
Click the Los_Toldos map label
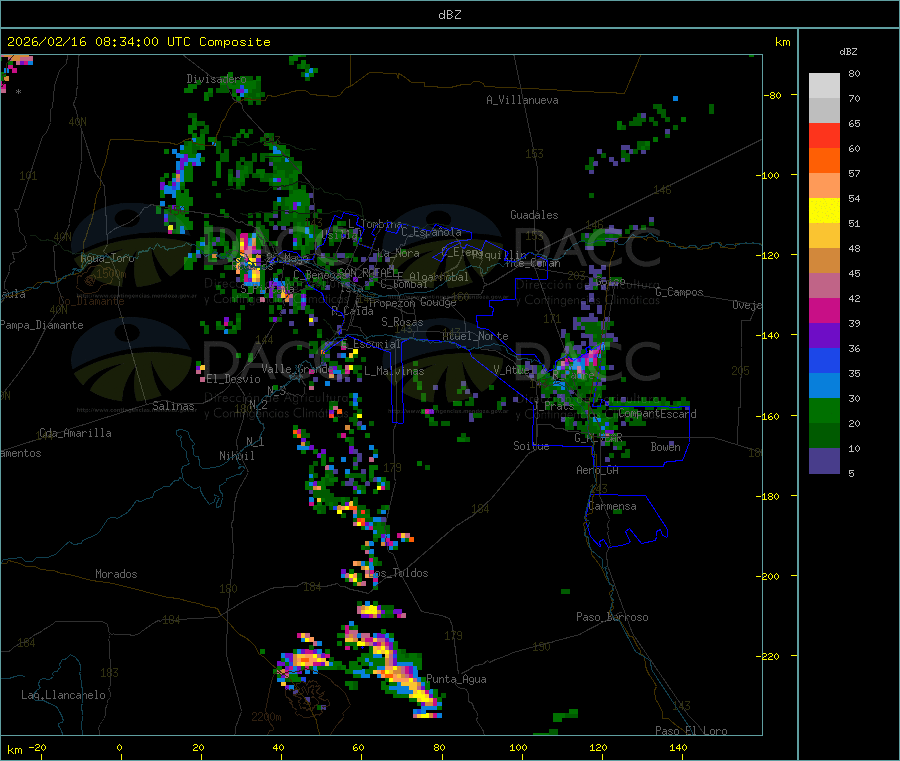point(398,573)
